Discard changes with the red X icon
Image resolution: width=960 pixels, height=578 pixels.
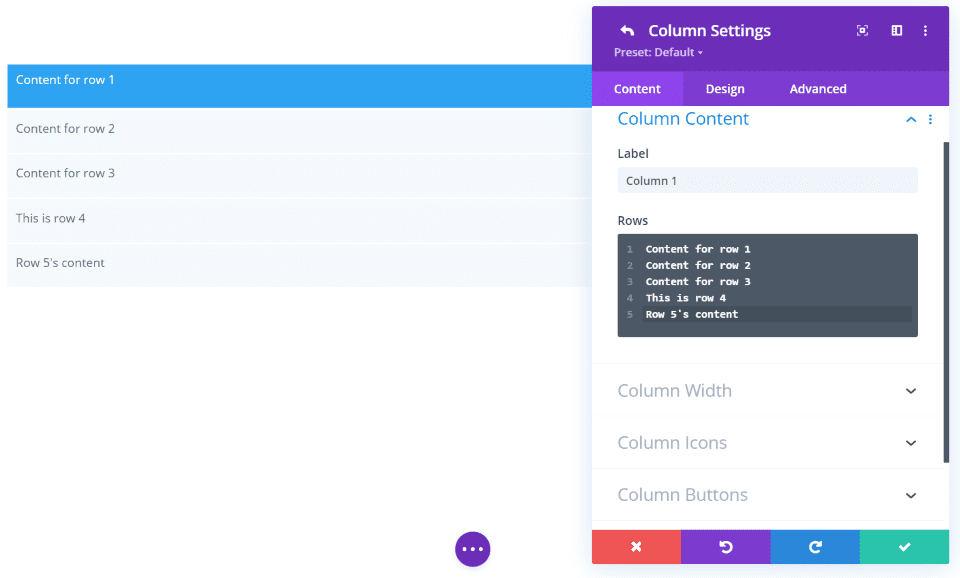tap(636, 546)
